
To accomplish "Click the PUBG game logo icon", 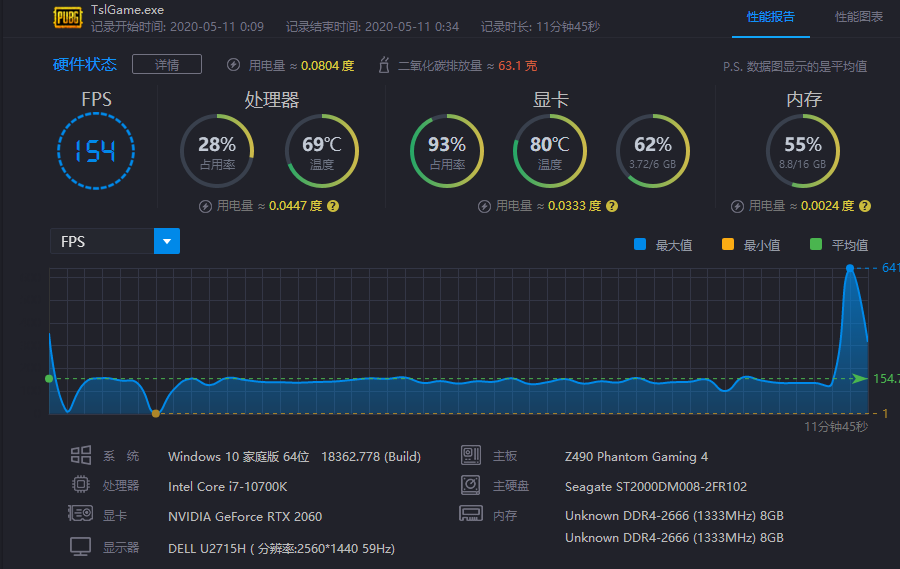I will 67,18.
